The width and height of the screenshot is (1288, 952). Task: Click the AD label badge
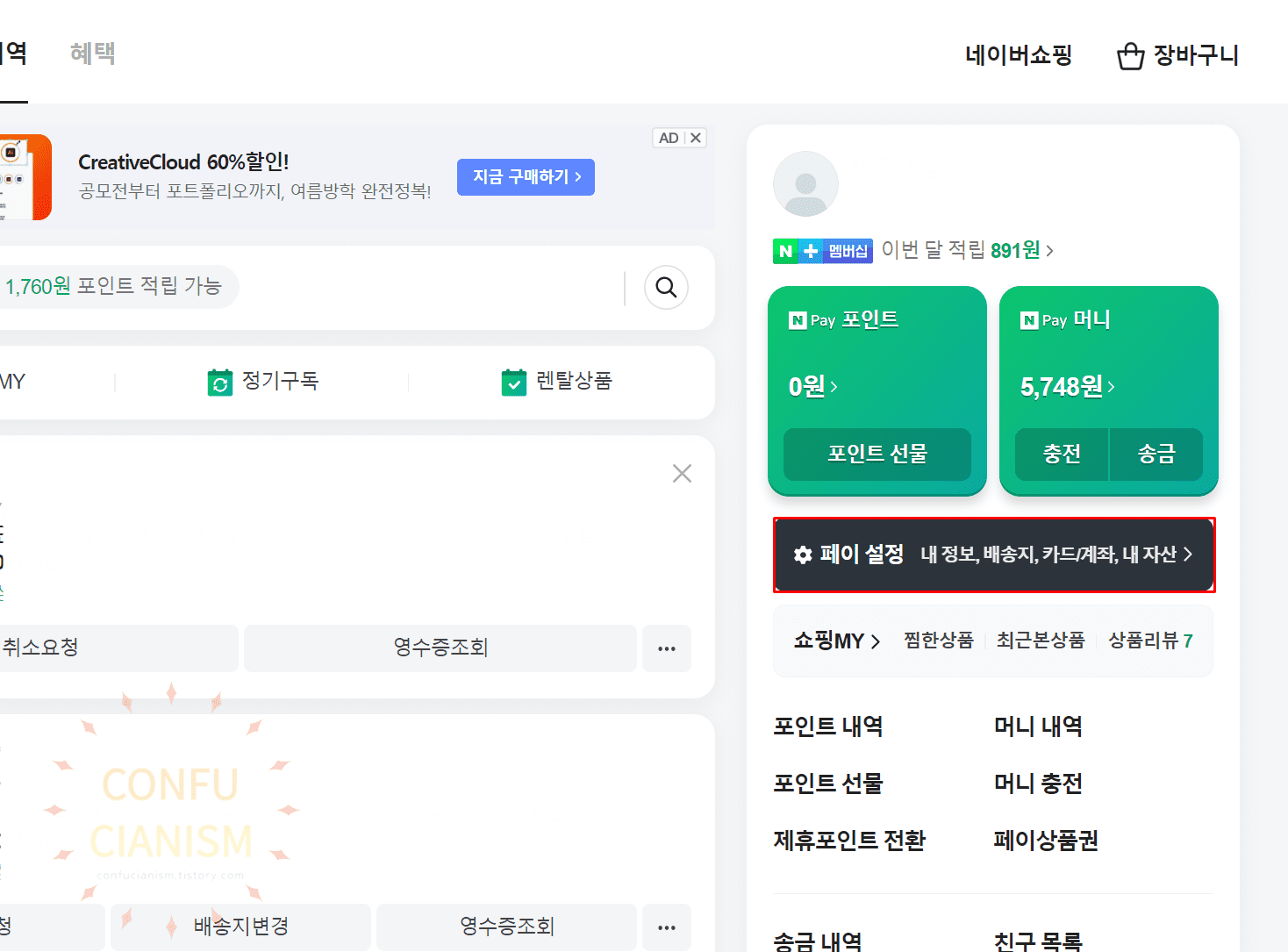pos(669,138)
